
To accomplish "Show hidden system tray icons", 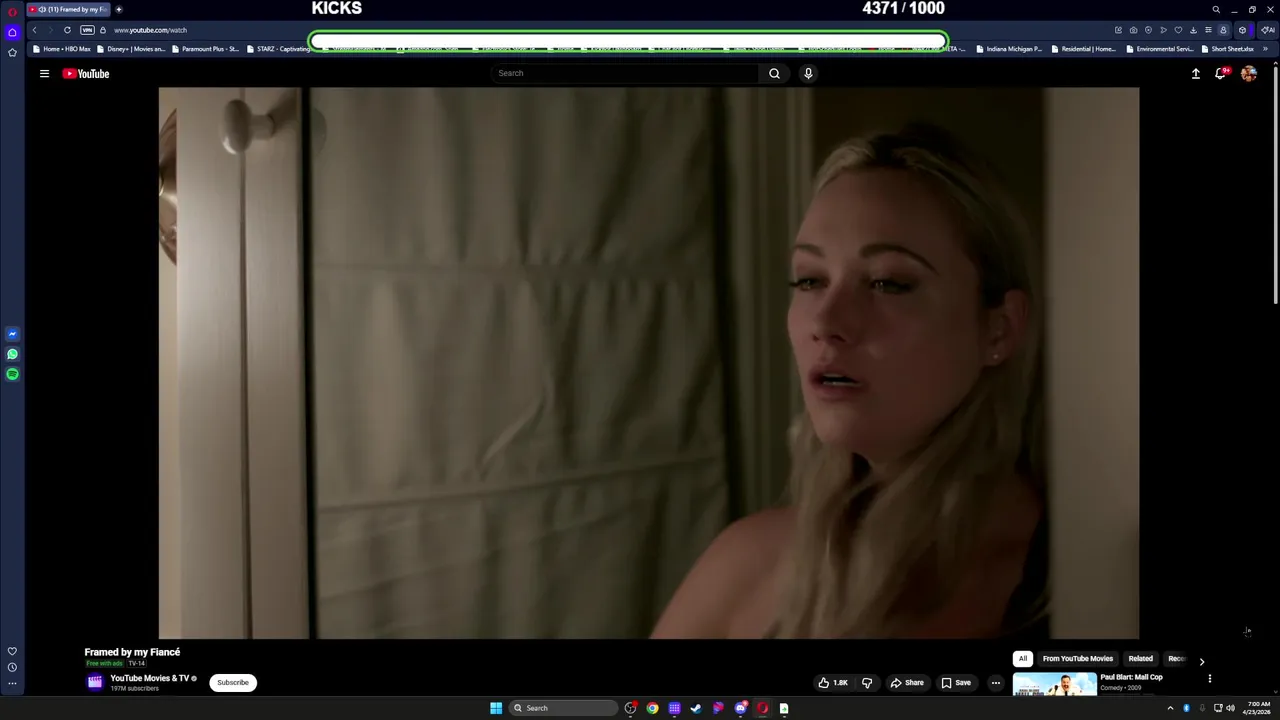I will (x=1170, y=708).
